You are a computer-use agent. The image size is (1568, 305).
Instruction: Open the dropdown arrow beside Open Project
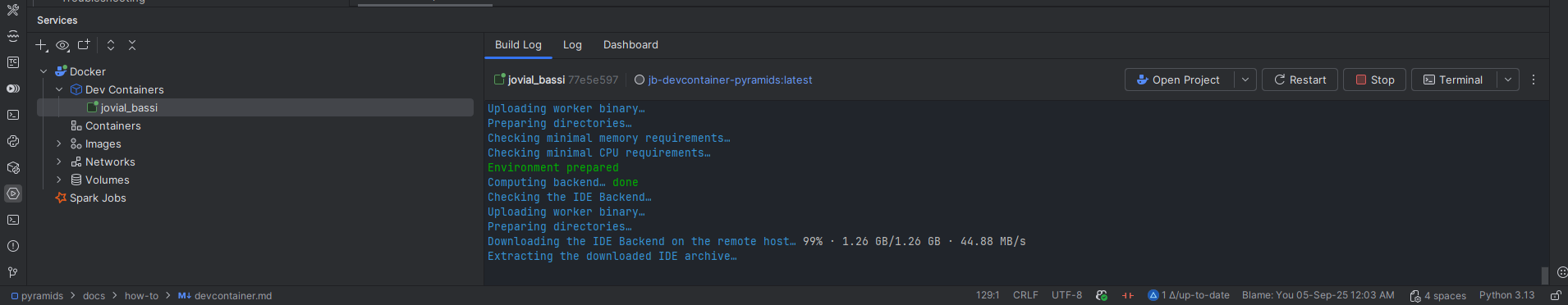click(1245, 80)
